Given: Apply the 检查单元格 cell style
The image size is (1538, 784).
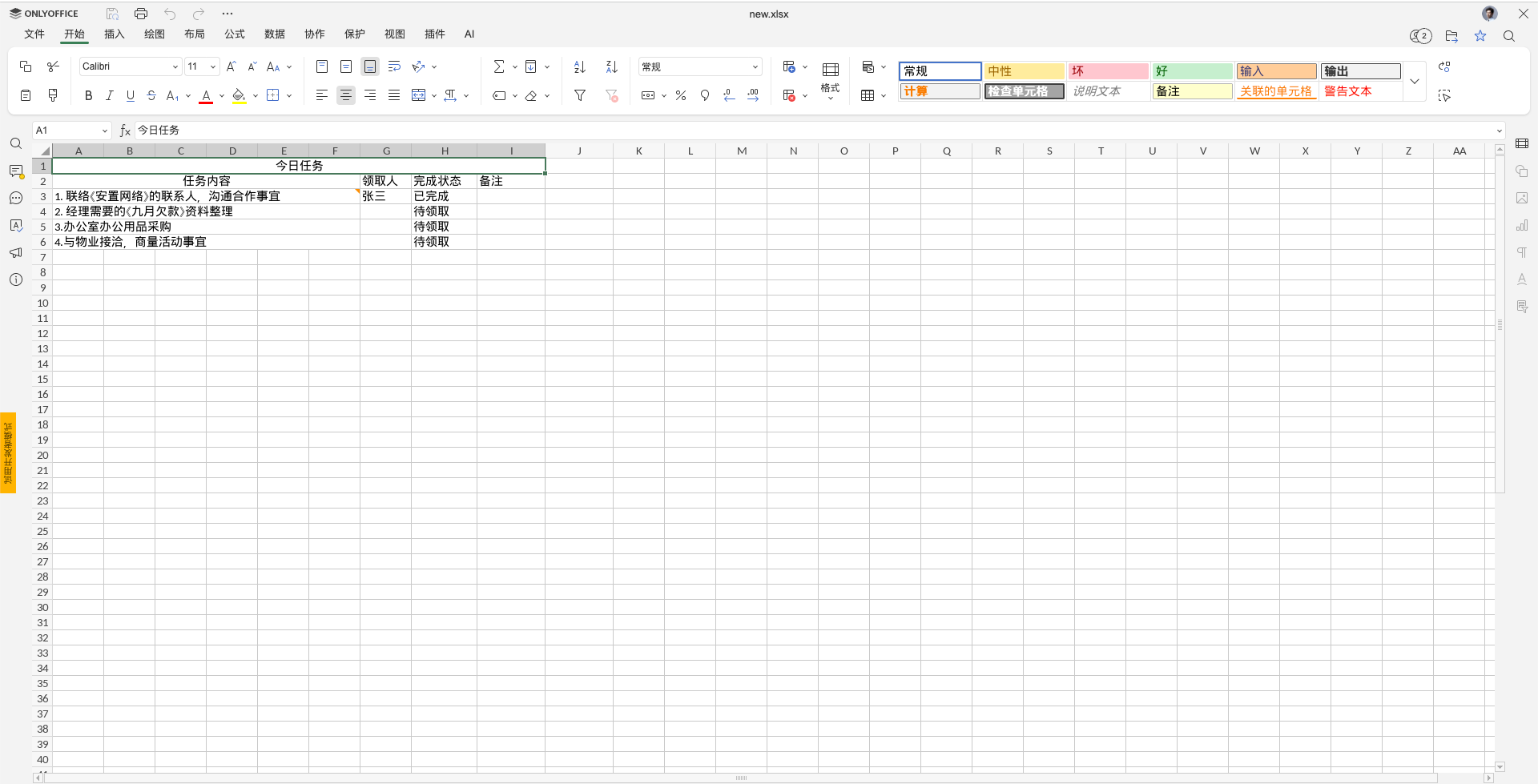Looking at the screenshot, I should 1025,91.
